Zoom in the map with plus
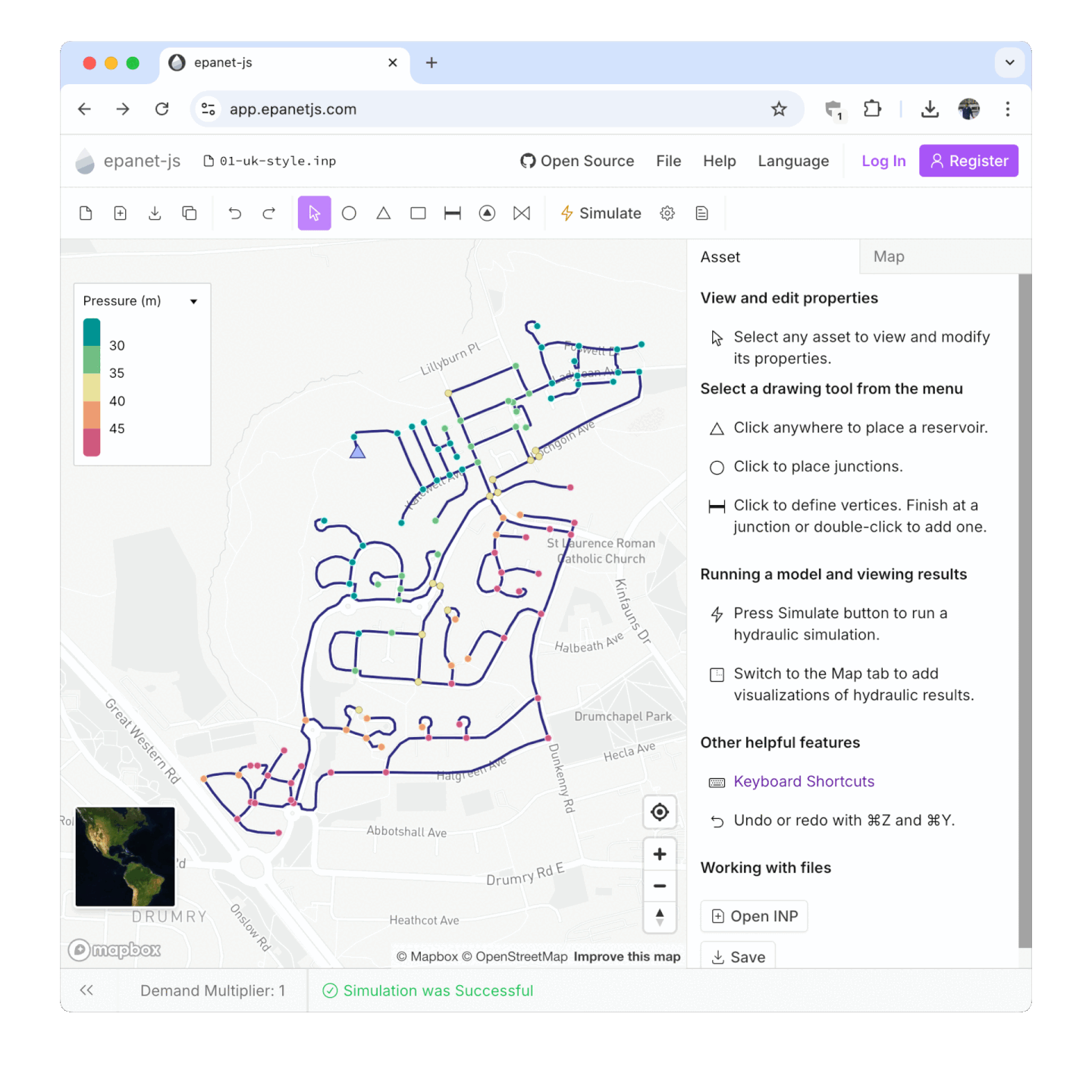 coord(660,854)
